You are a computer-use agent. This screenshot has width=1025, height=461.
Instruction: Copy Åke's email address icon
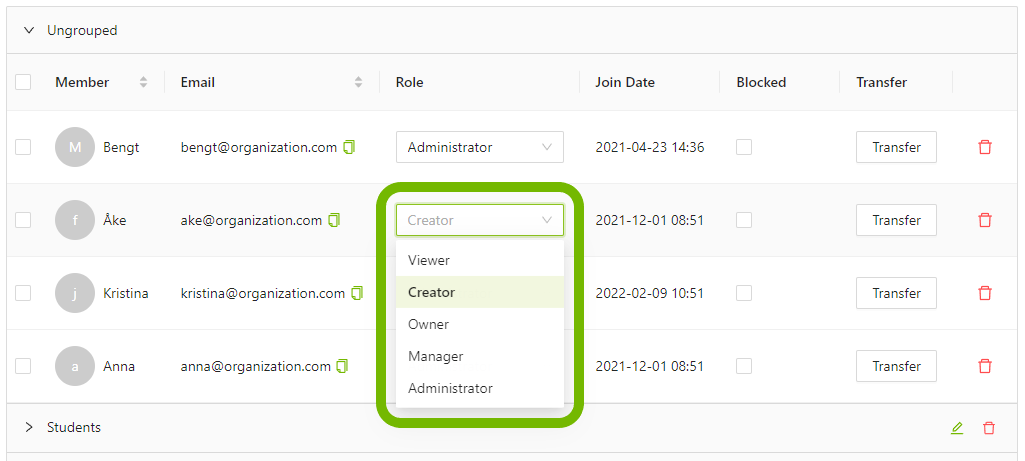(334, 220)
